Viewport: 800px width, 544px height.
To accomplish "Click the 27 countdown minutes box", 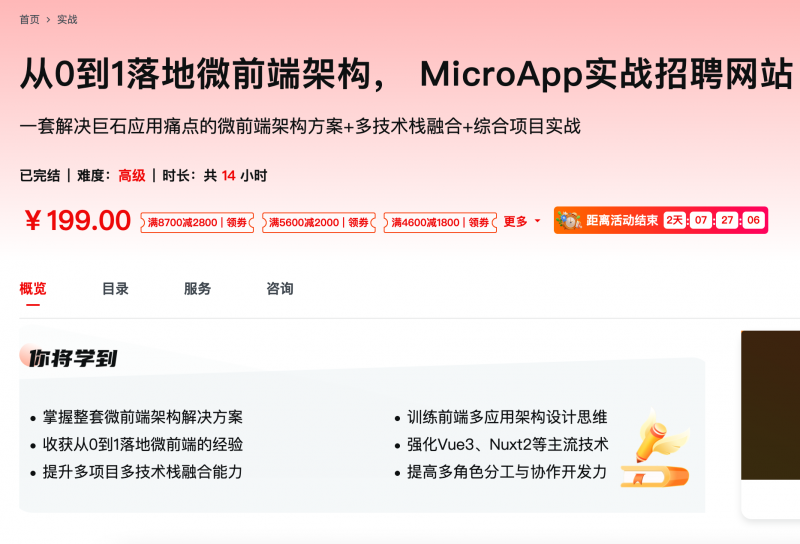I will (x=727, y=220).
